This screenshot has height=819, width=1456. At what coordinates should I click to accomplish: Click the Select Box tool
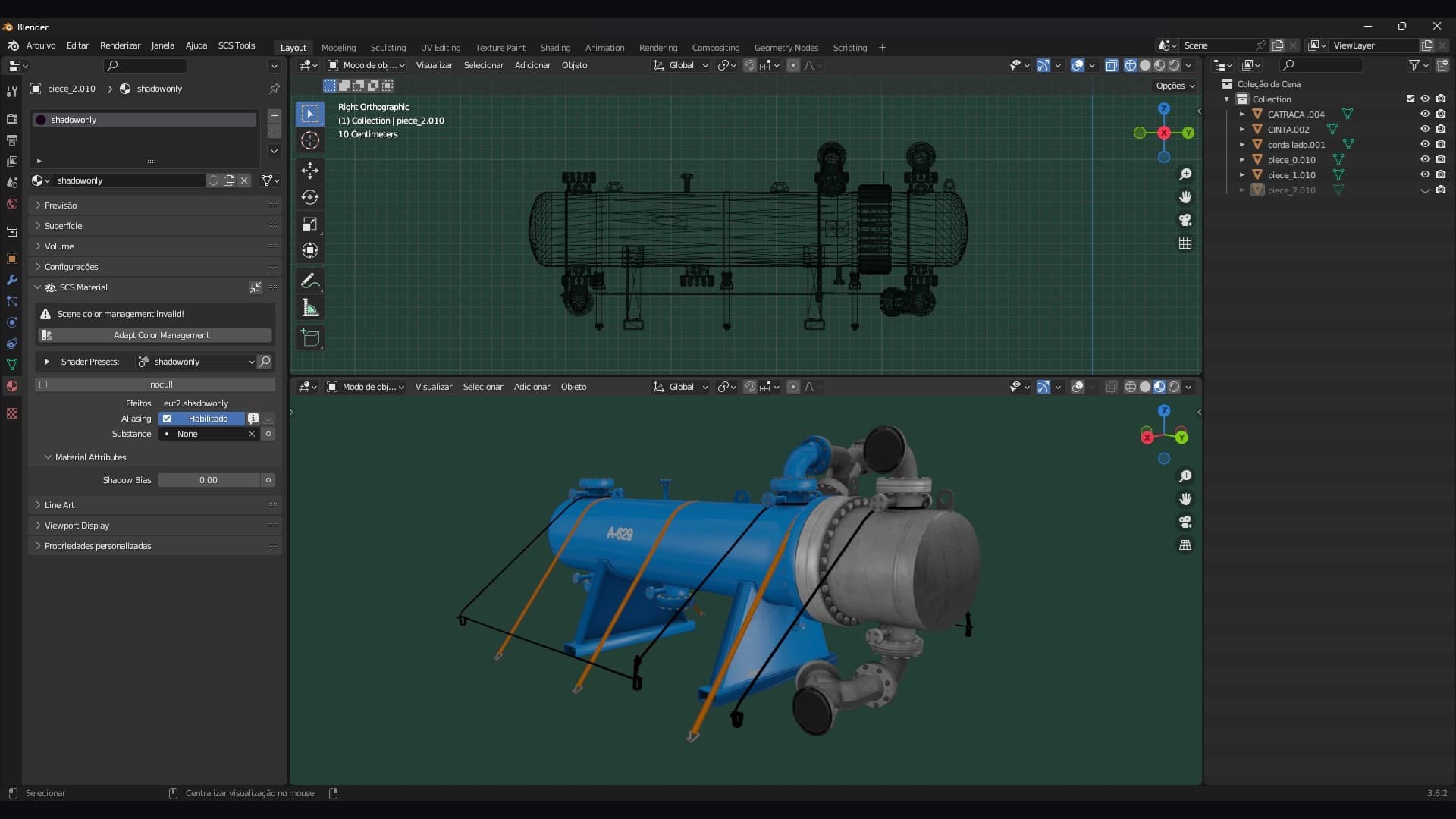[310, 114]
